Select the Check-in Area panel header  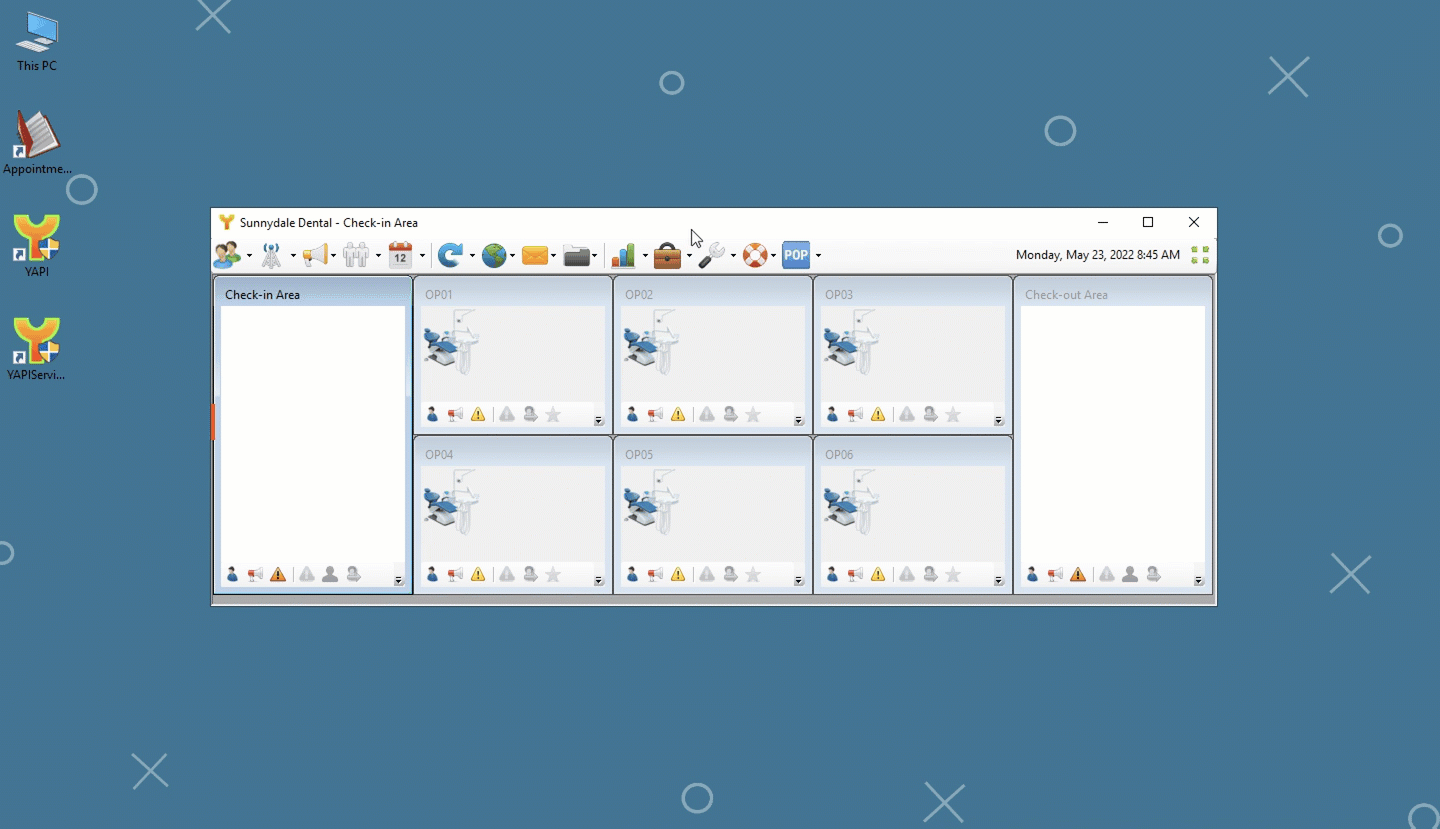(313, 294)
